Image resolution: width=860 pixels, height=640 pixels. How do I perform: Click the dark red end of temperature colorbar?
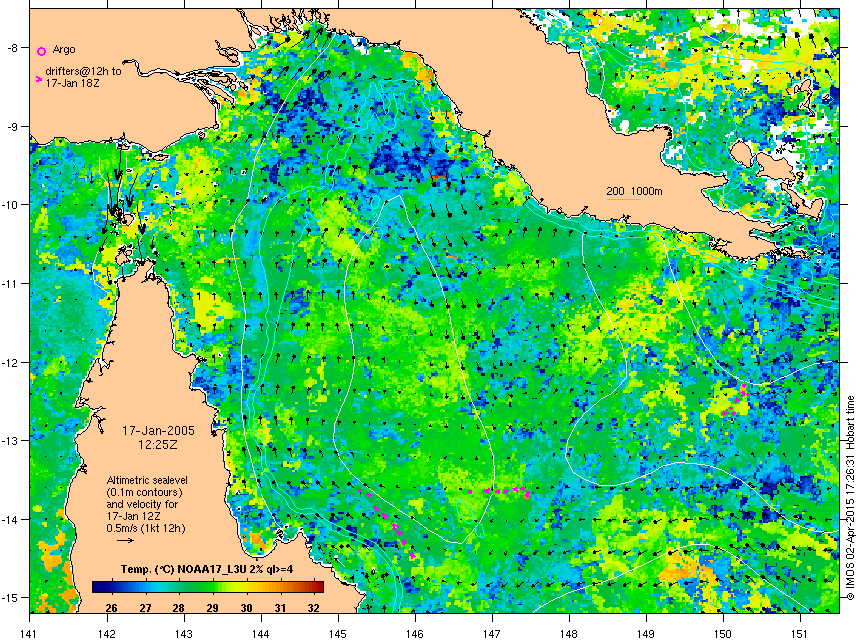click(318, 587)
